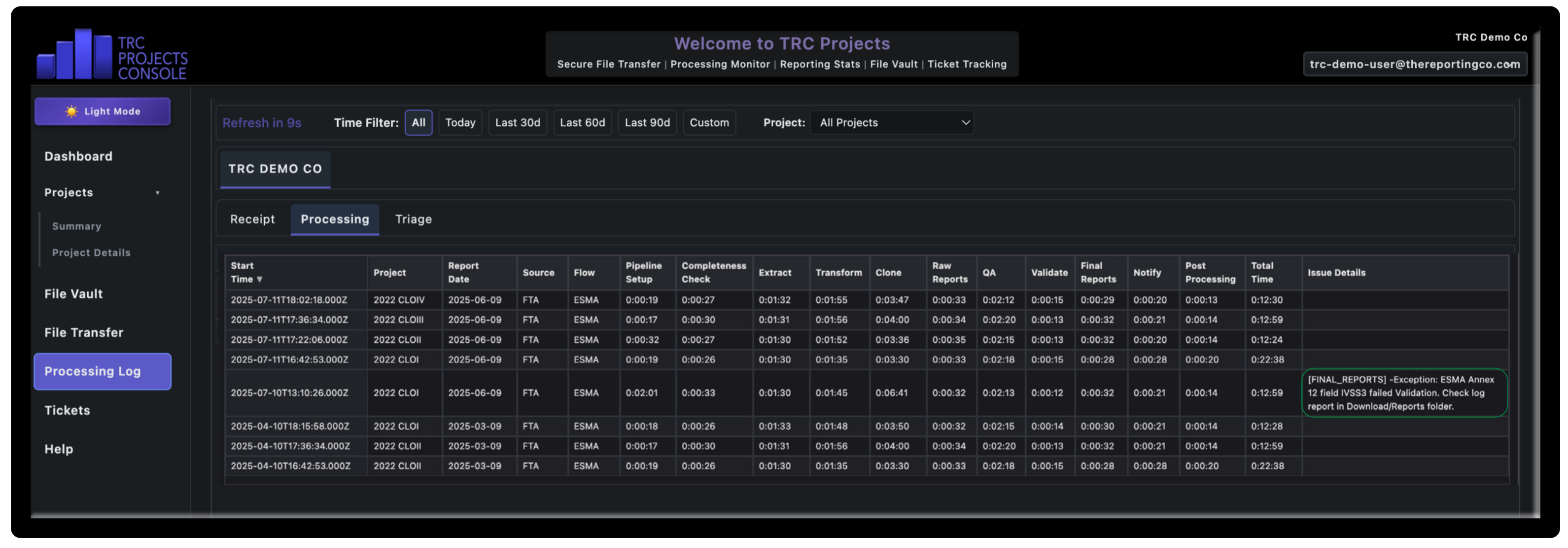Image resolution: width=1568 pixels, height=548 pixels.
Task: Select the "All" time filter
Action: 418,122
